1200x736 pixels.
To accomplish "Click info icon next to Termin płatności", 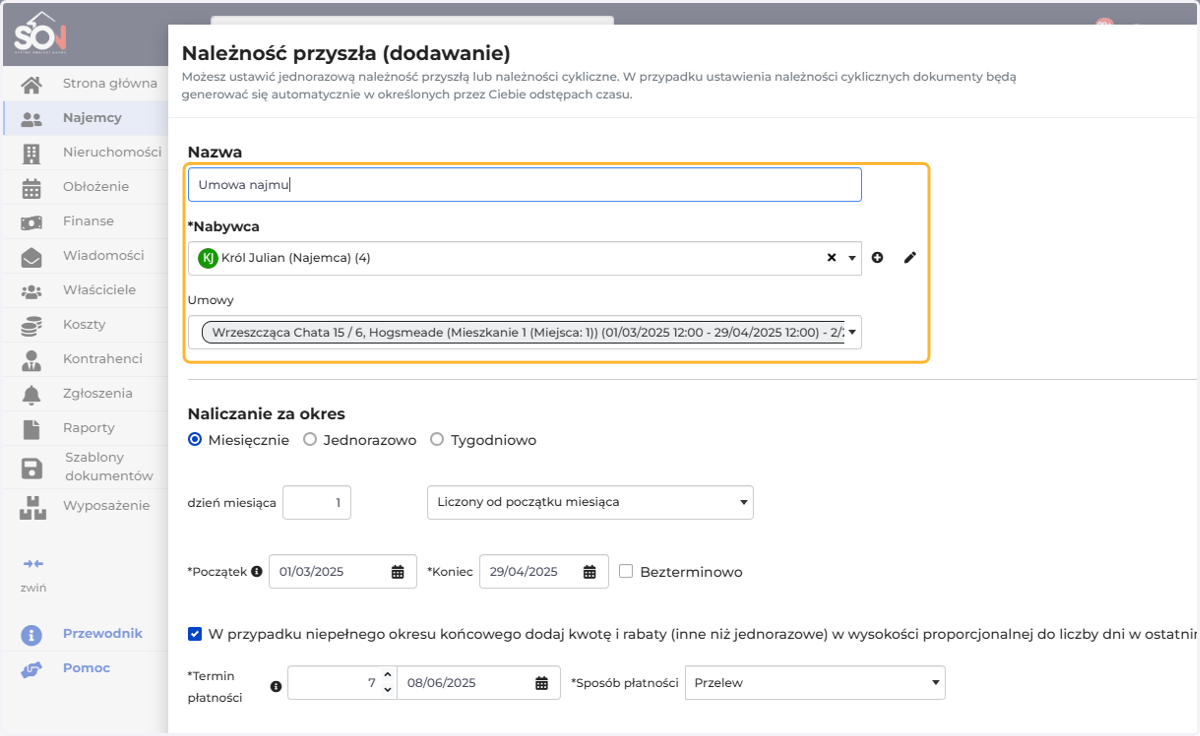I will click(x=276, y=687).
